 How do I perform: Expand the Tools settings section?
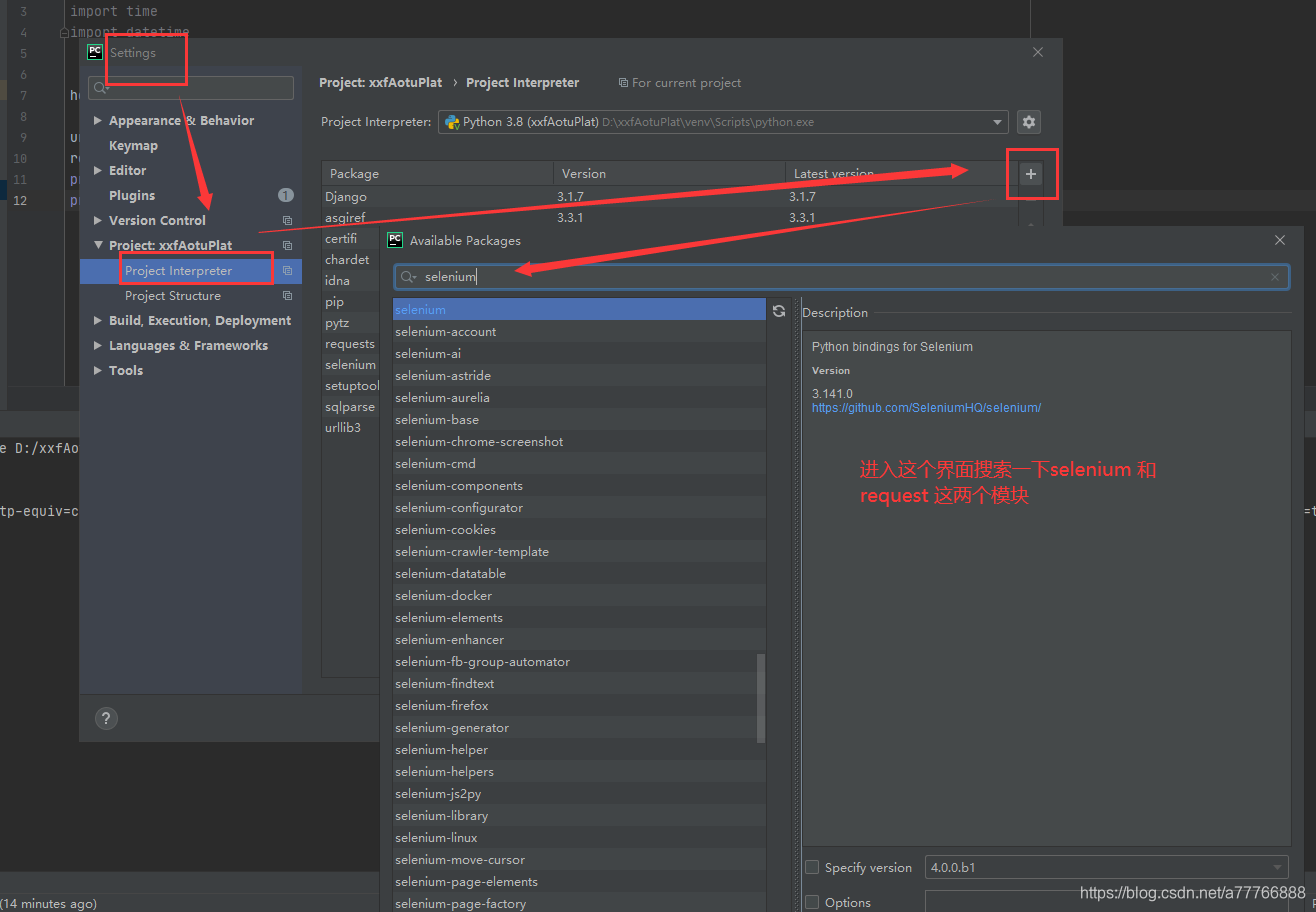coord(98,370)
